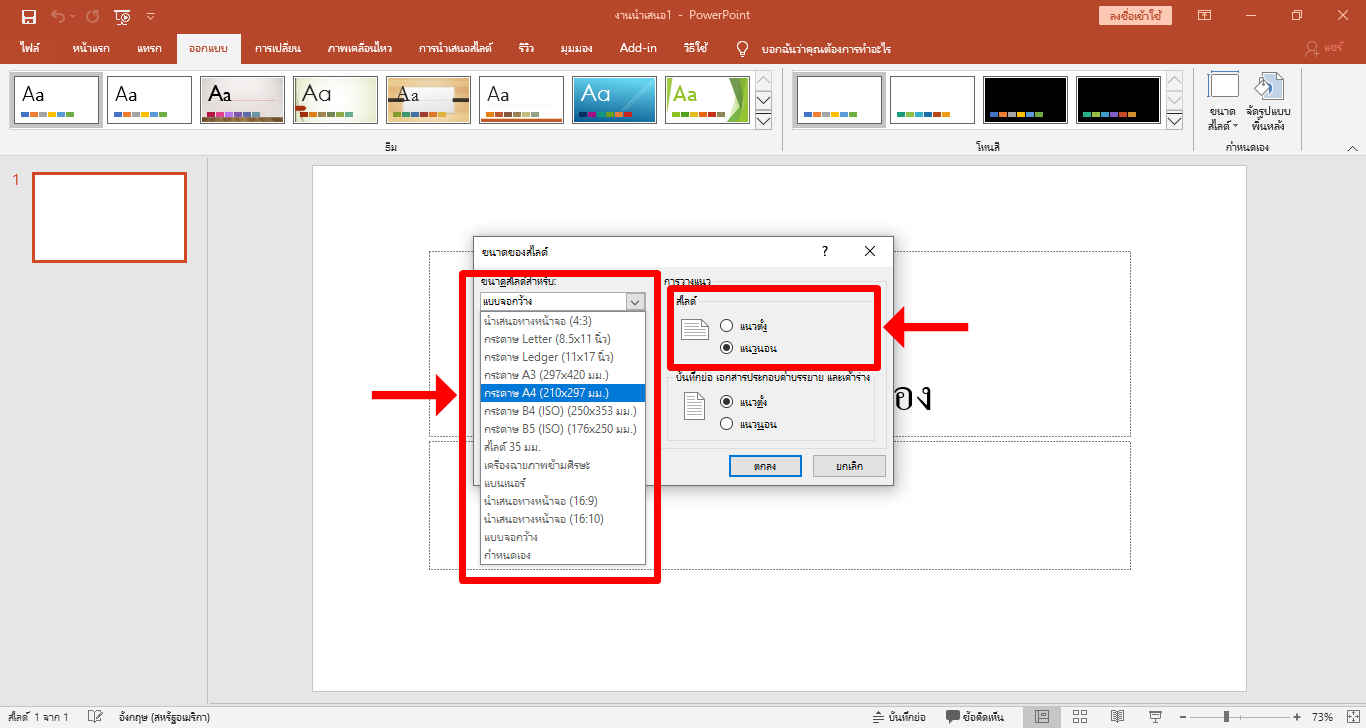
Task: Start Slide Show from status bar icon
Action: click(1155, 717)
